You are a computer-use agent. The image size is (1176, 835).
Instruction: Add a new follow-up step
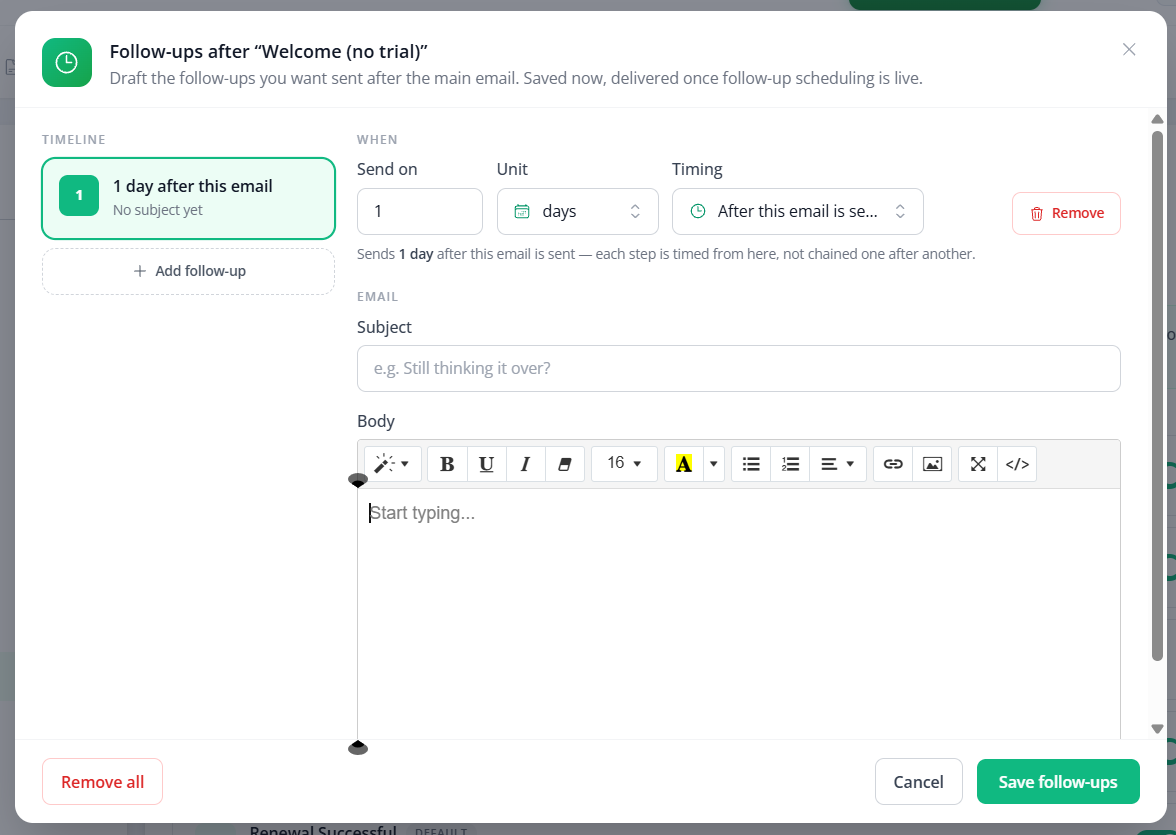pyautogui.click(x=188, y=271)
